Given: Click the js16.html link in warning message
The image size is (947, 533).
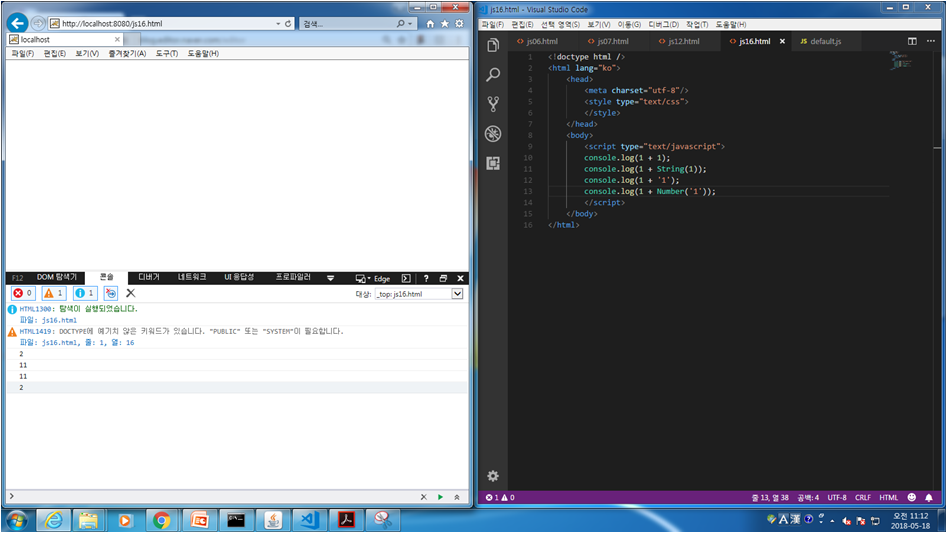Looking at the screenshot, I should tap(59, 342).
